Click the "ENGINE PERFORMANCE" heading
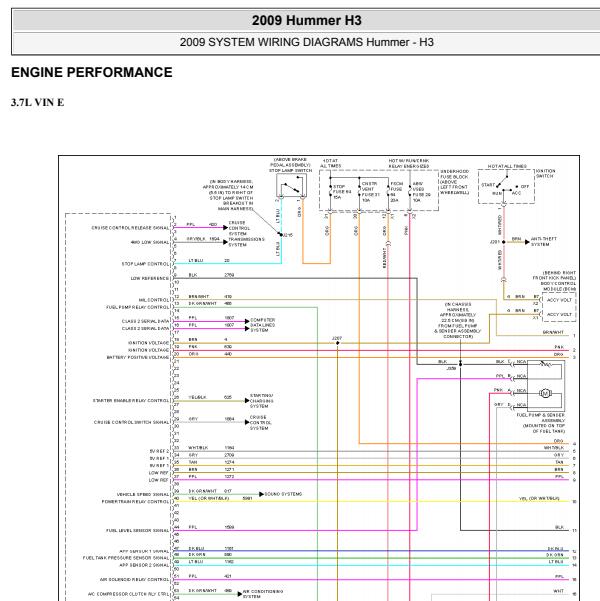The width and height of the screenshot is (600, 601). [92, 72]
